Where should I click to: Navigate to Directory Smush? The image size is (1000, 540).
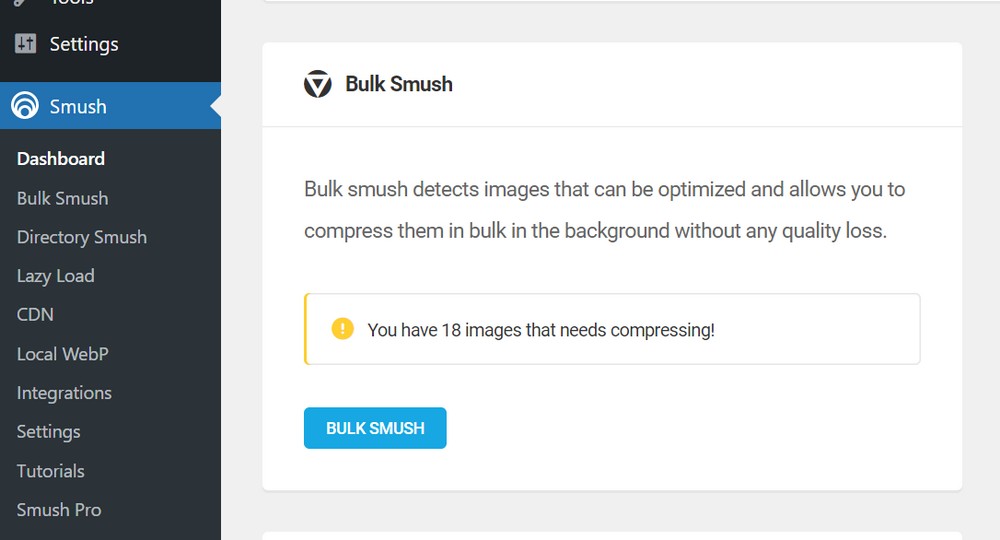[82, 237]
